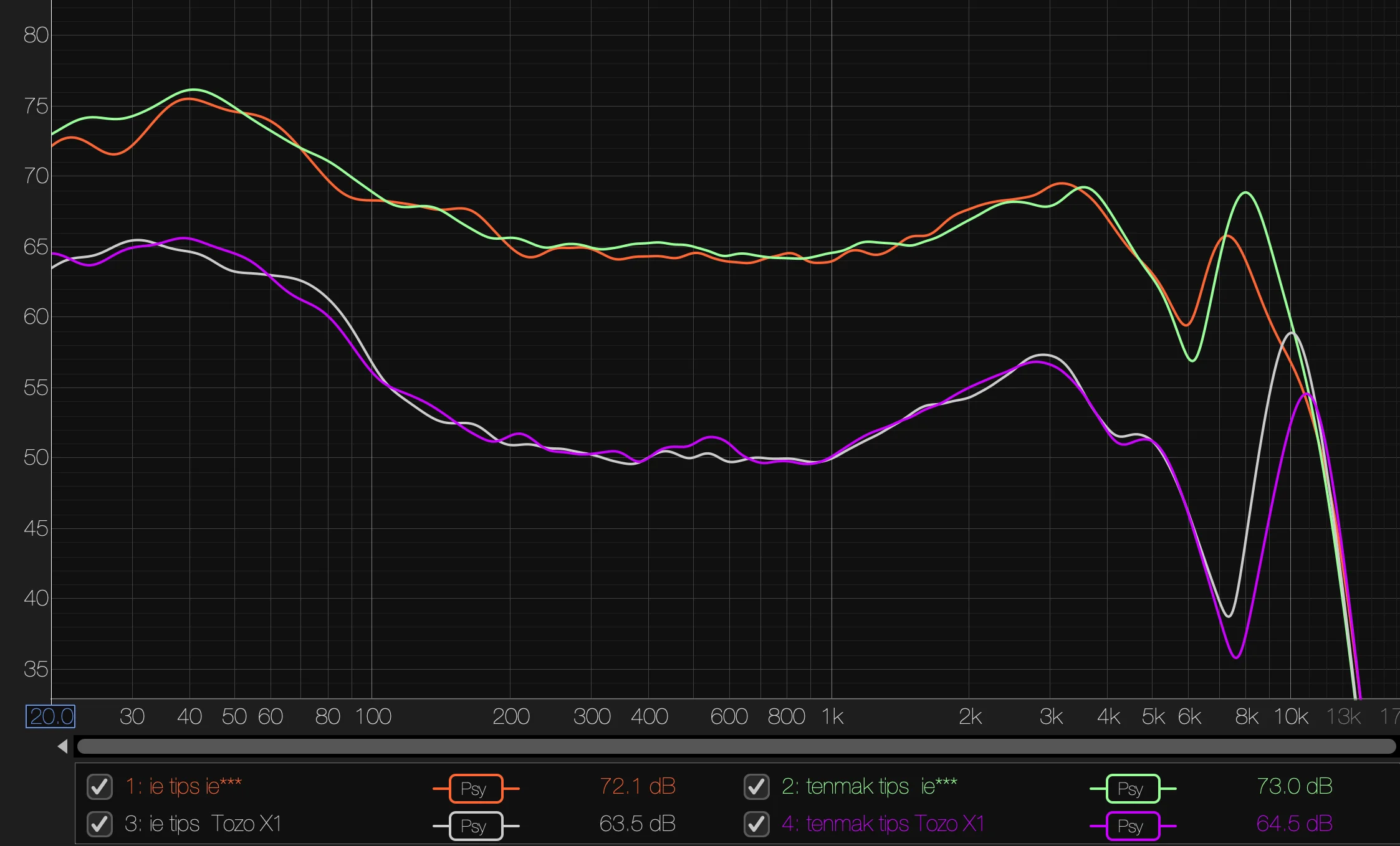Click the 1k frequency axis label
Screen dimensions: 1400x846
tap(832, 716)
